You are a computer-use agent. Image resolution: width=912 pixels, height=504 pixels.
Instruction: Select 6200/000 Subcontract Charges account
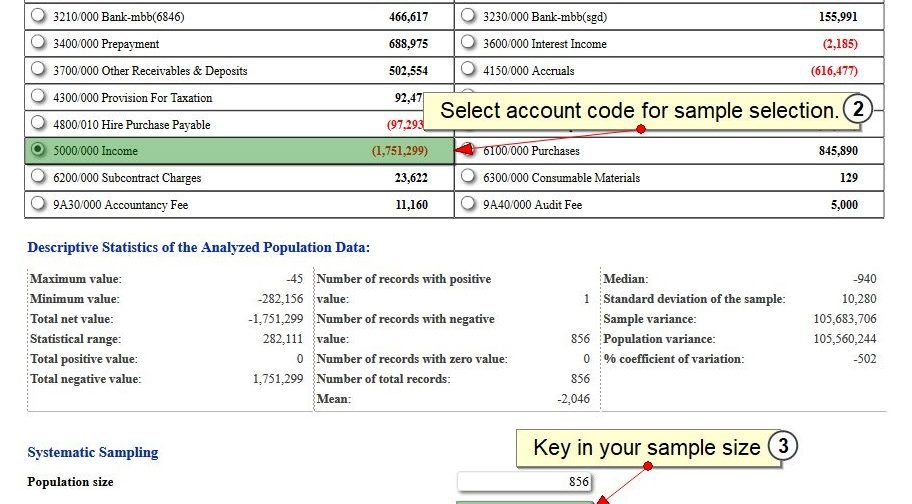(x=38, y=176)
